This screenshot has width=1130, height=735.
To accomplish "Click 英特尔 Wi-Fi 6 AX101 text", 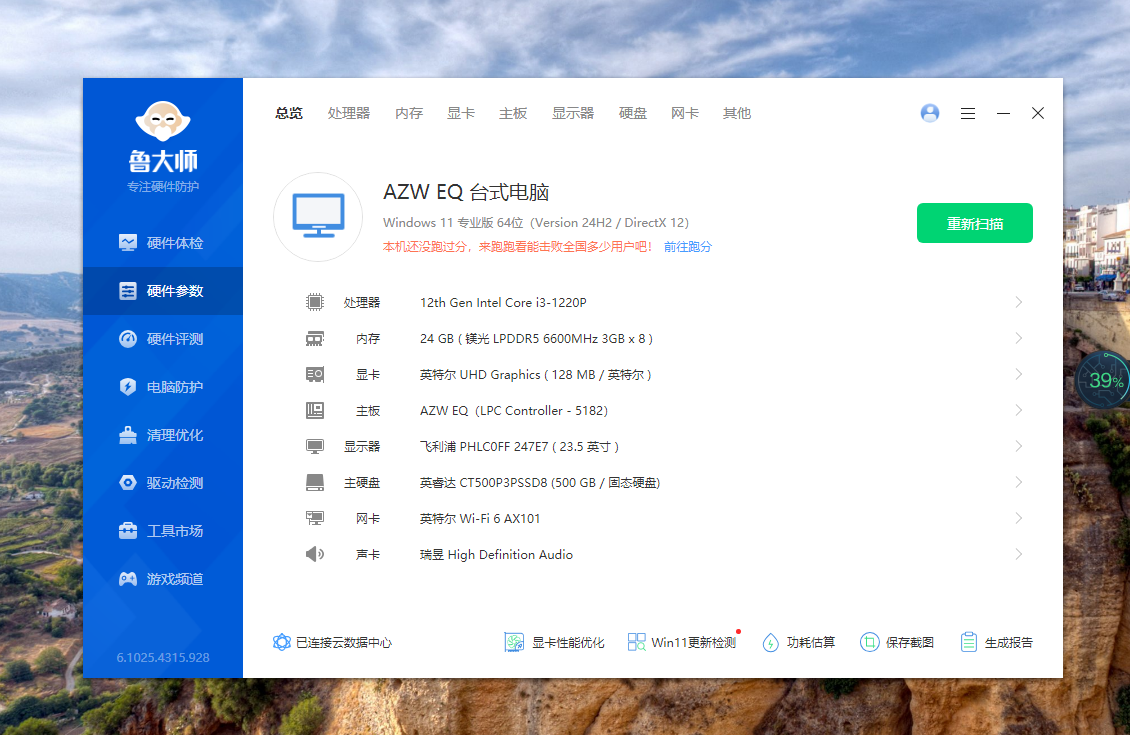I will click(x=480, y=519).
